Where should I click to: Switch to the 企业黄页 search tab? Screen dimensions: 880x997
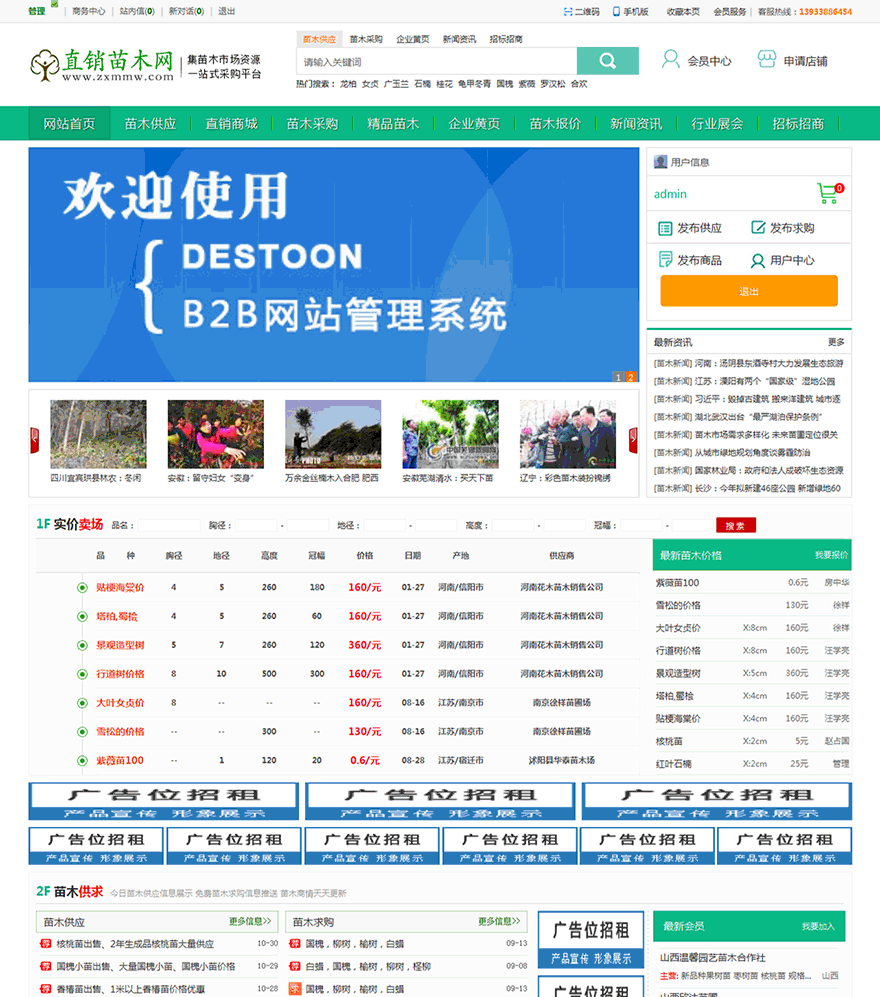tap(413, 39)
